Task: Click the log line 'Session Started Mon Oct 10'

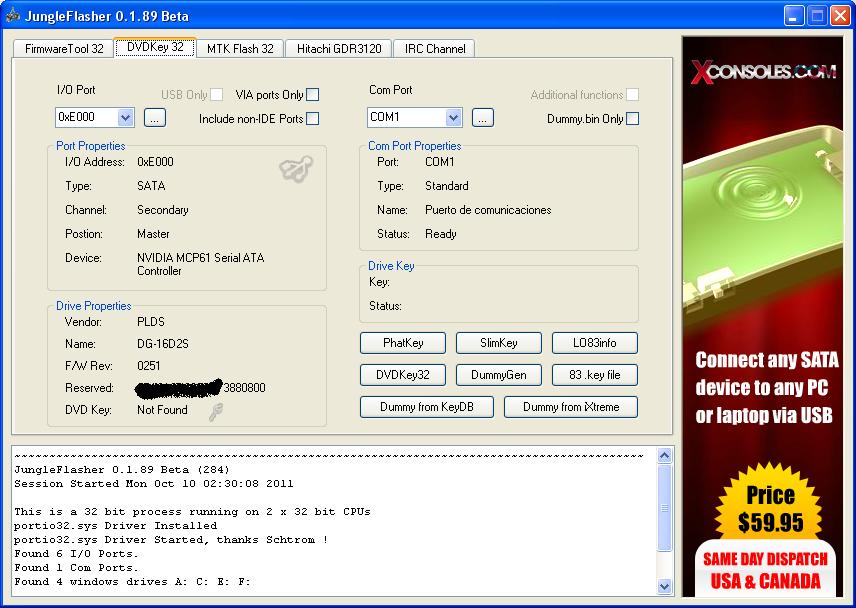Action: click(154, 484)
